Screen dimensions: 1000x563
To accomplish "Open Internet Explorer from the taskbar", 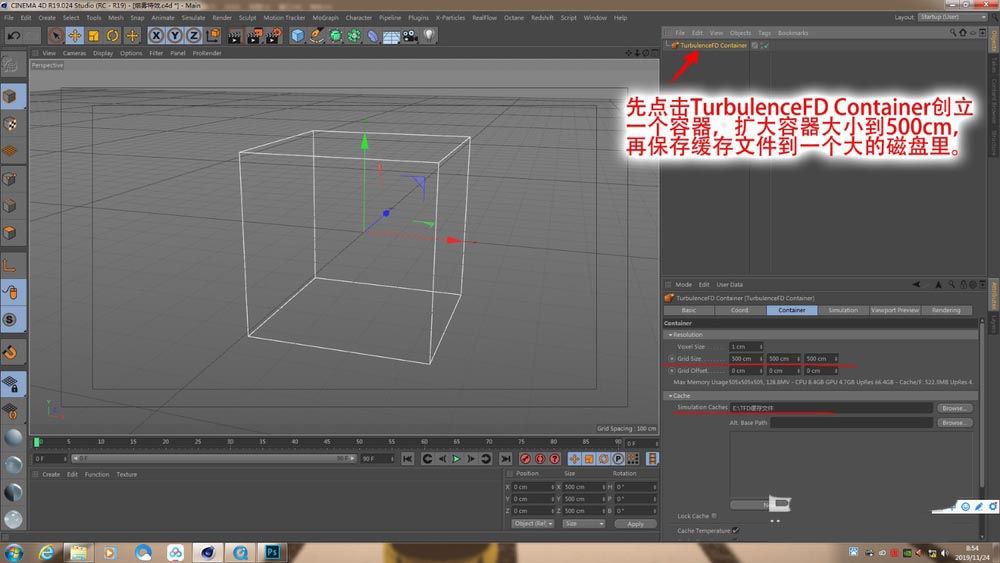I will pos(46,552).
